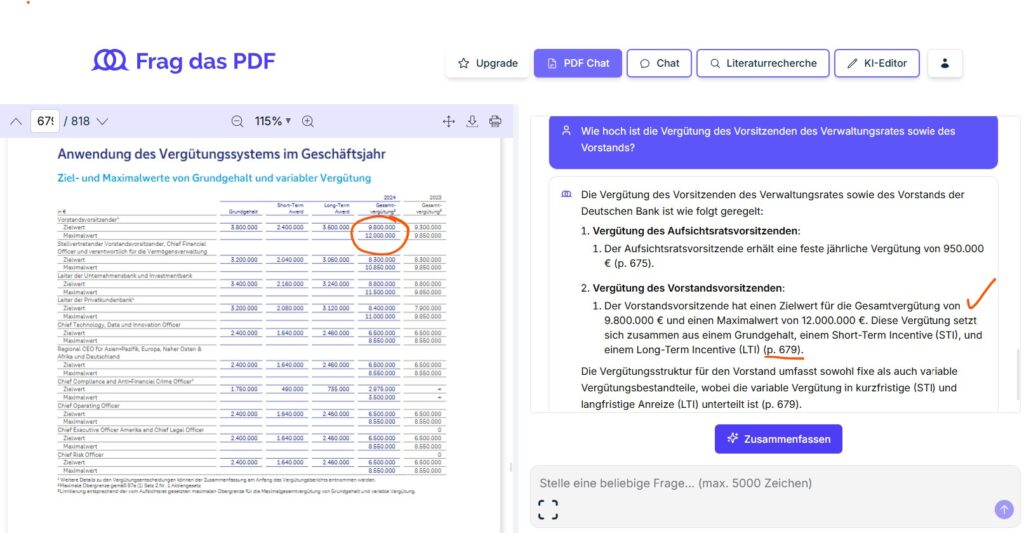Click the underlined (p. 679) reference
This screenshot has width=1024, height=533.
782,350
